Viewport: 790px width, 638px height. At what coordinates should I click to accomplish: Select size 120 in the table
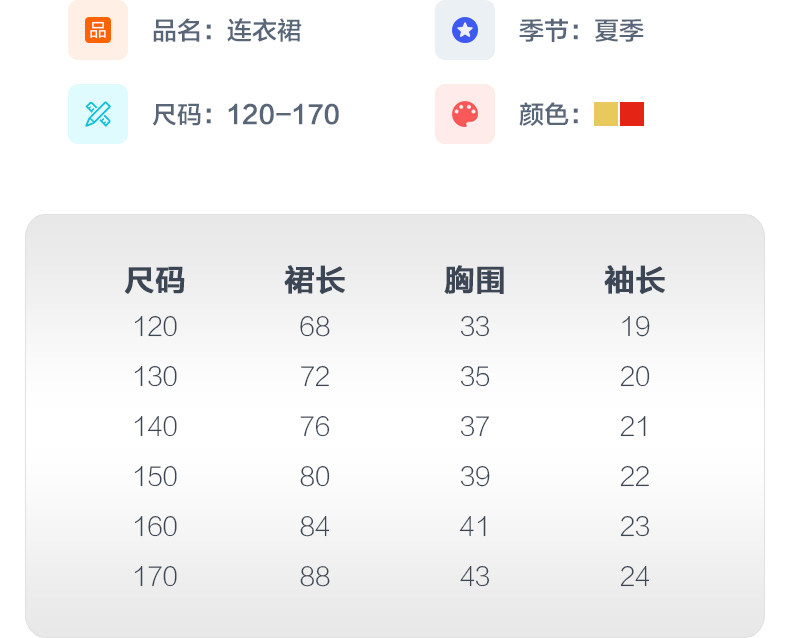tap(155, 327)
